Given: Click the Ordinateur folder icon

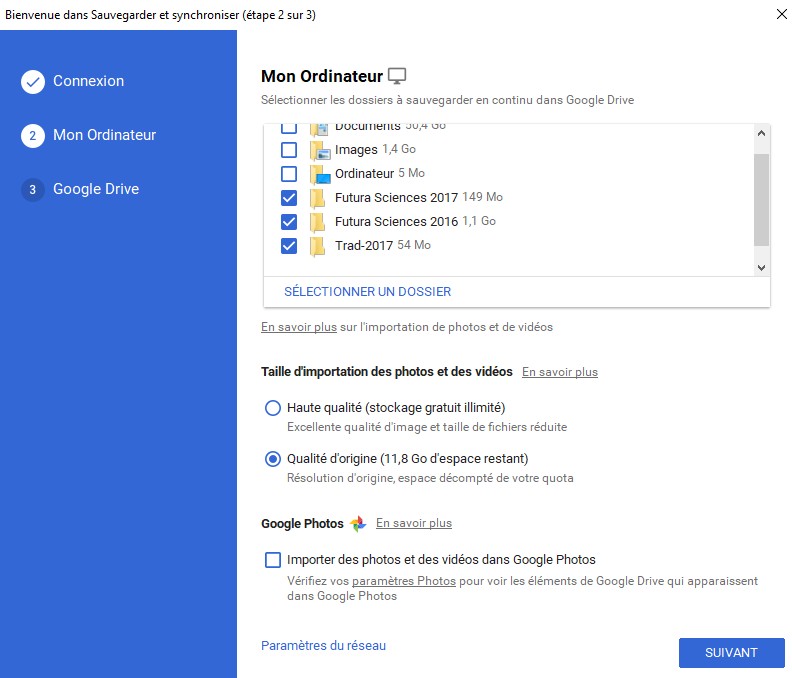Looking at the screenshot, I should click(319, 174).
